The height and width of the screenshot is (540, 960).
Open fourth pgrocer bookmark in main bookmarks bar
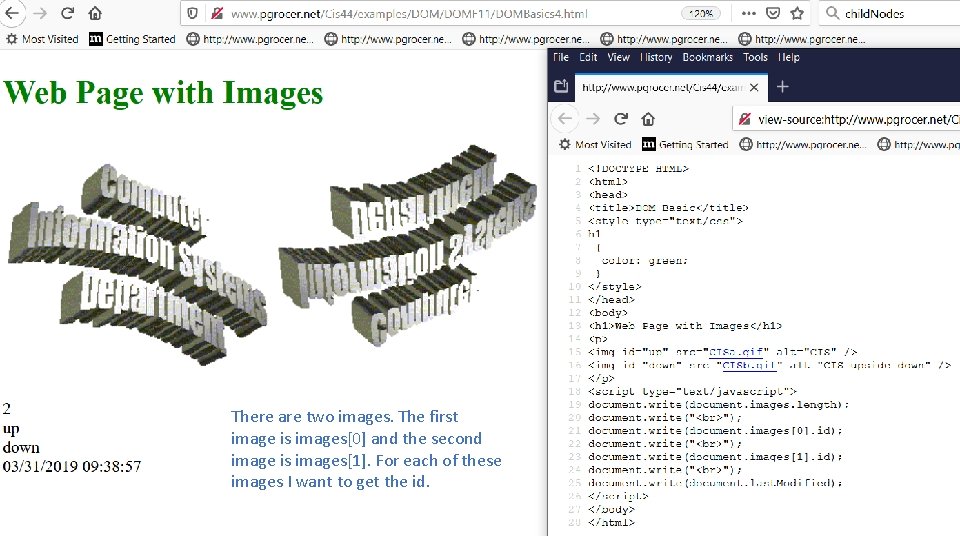coord(664,39)
